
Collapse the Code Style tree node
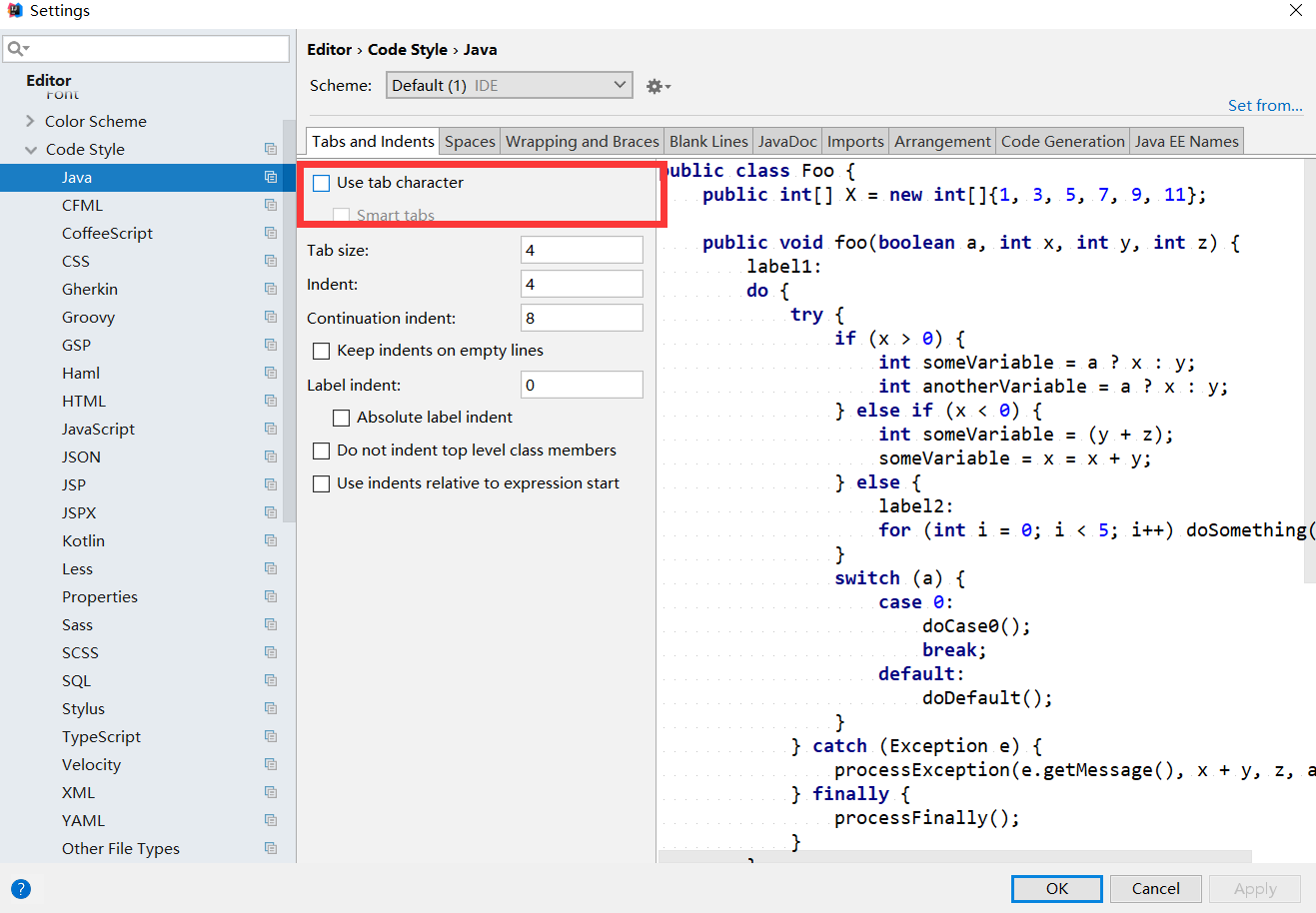(x=30, y=149)
